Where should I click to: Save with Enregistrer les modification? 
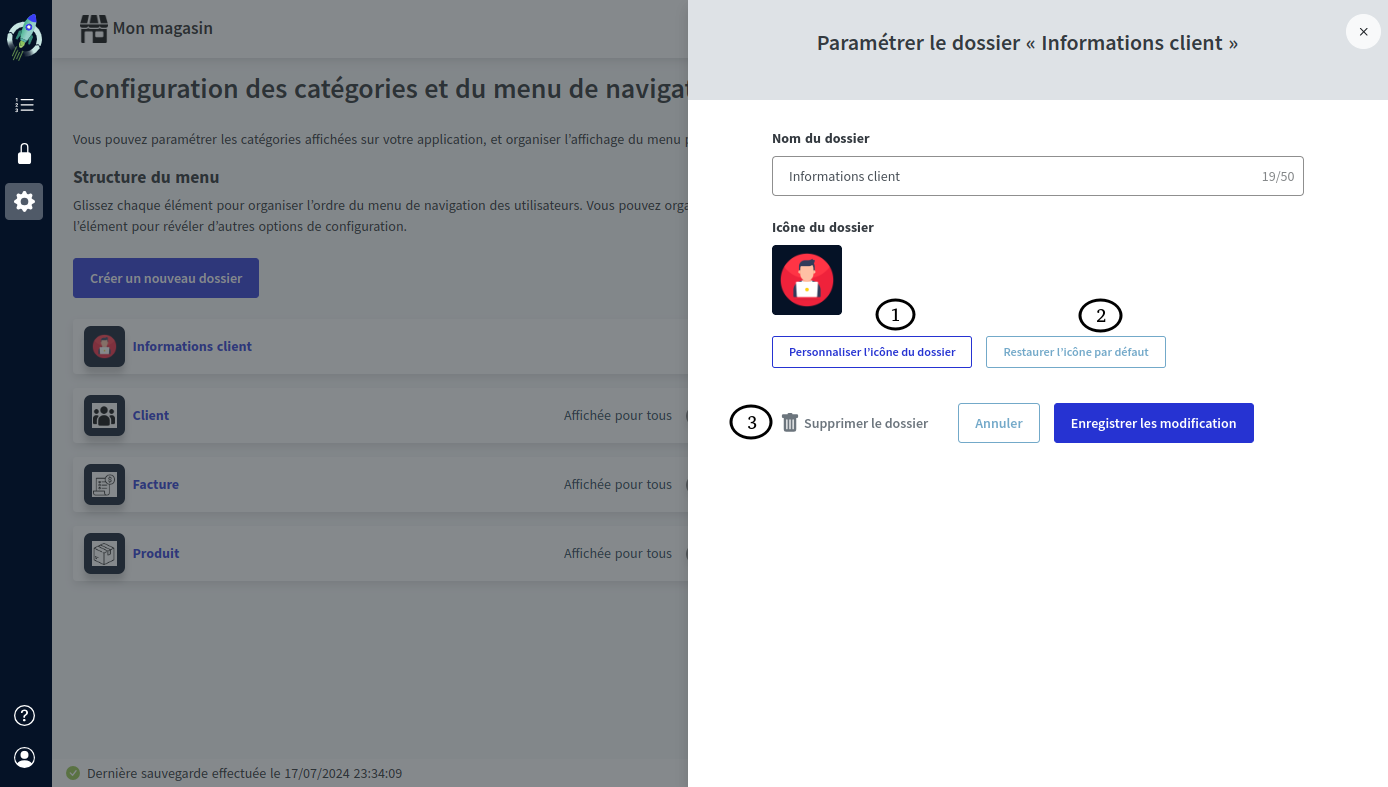coord(1153,422)
